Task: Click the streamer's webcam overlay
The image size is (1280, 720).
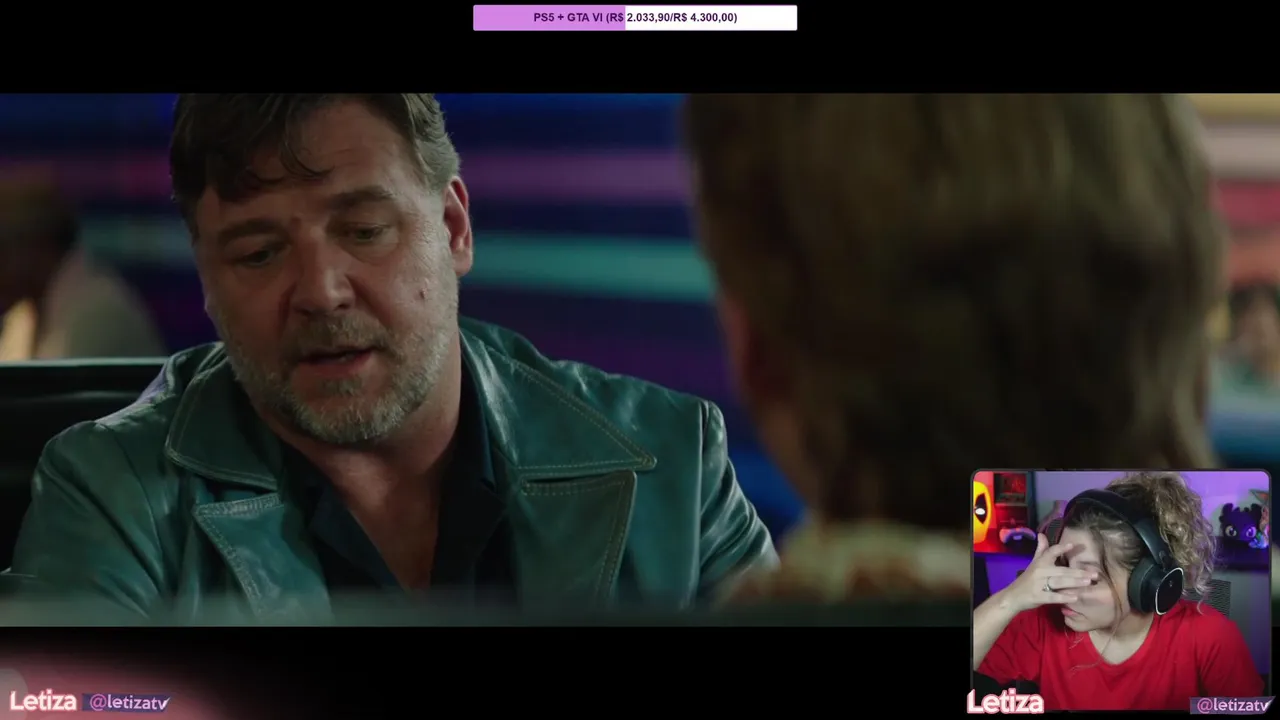Action: click(1121, 590)
